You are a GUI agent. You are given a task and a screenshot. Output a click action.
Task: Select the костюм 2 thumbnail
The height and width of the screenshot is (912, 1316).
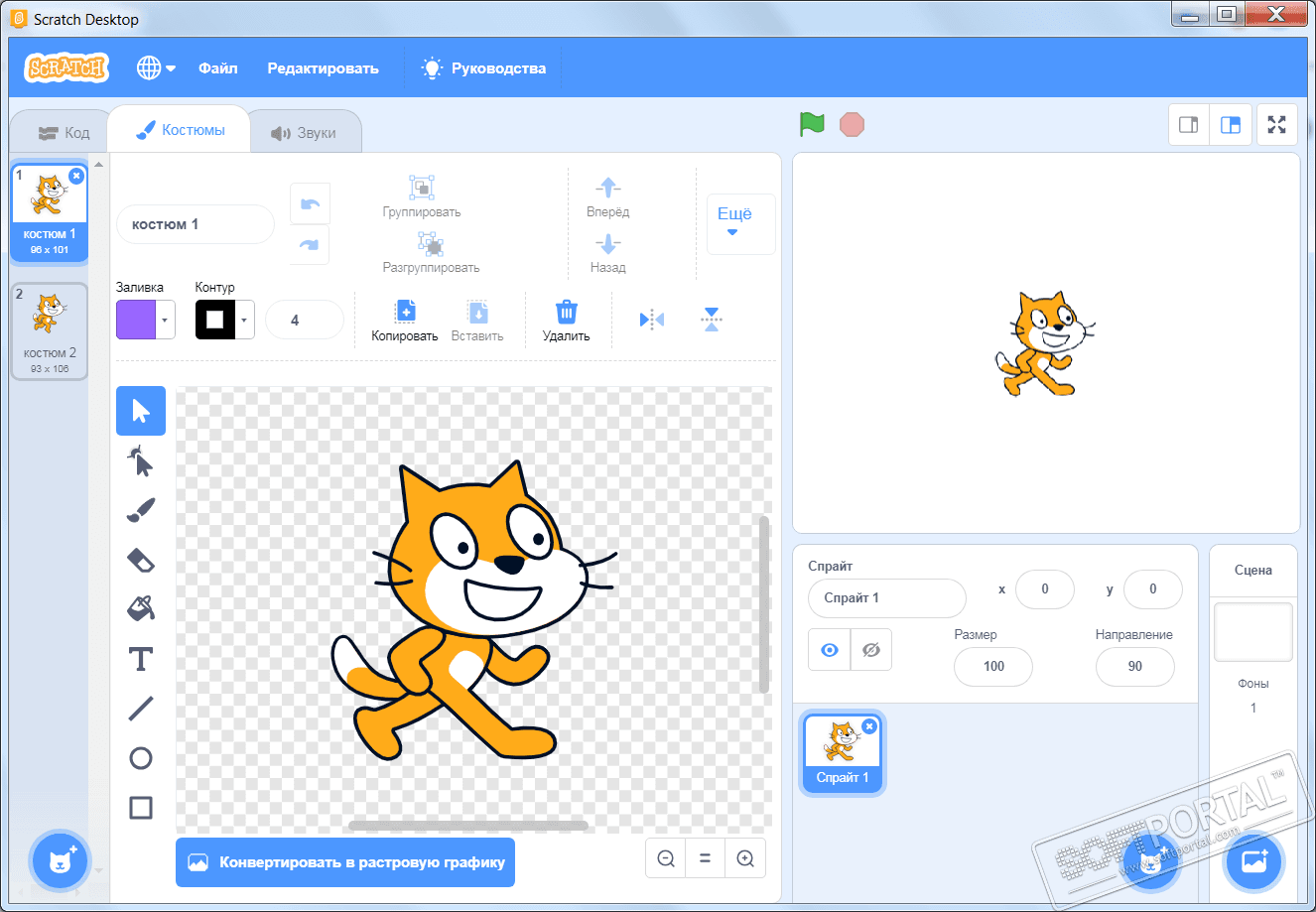pyautogui.click(x=50, y=331)
